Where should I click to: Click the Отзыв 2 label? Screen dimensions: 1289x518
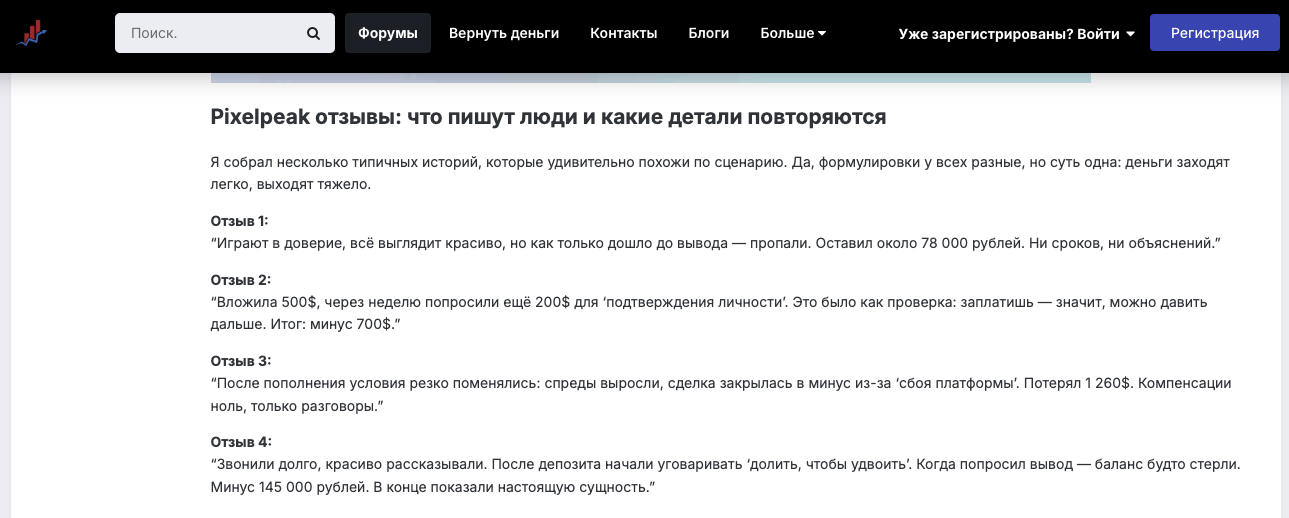tap(241, 280)
